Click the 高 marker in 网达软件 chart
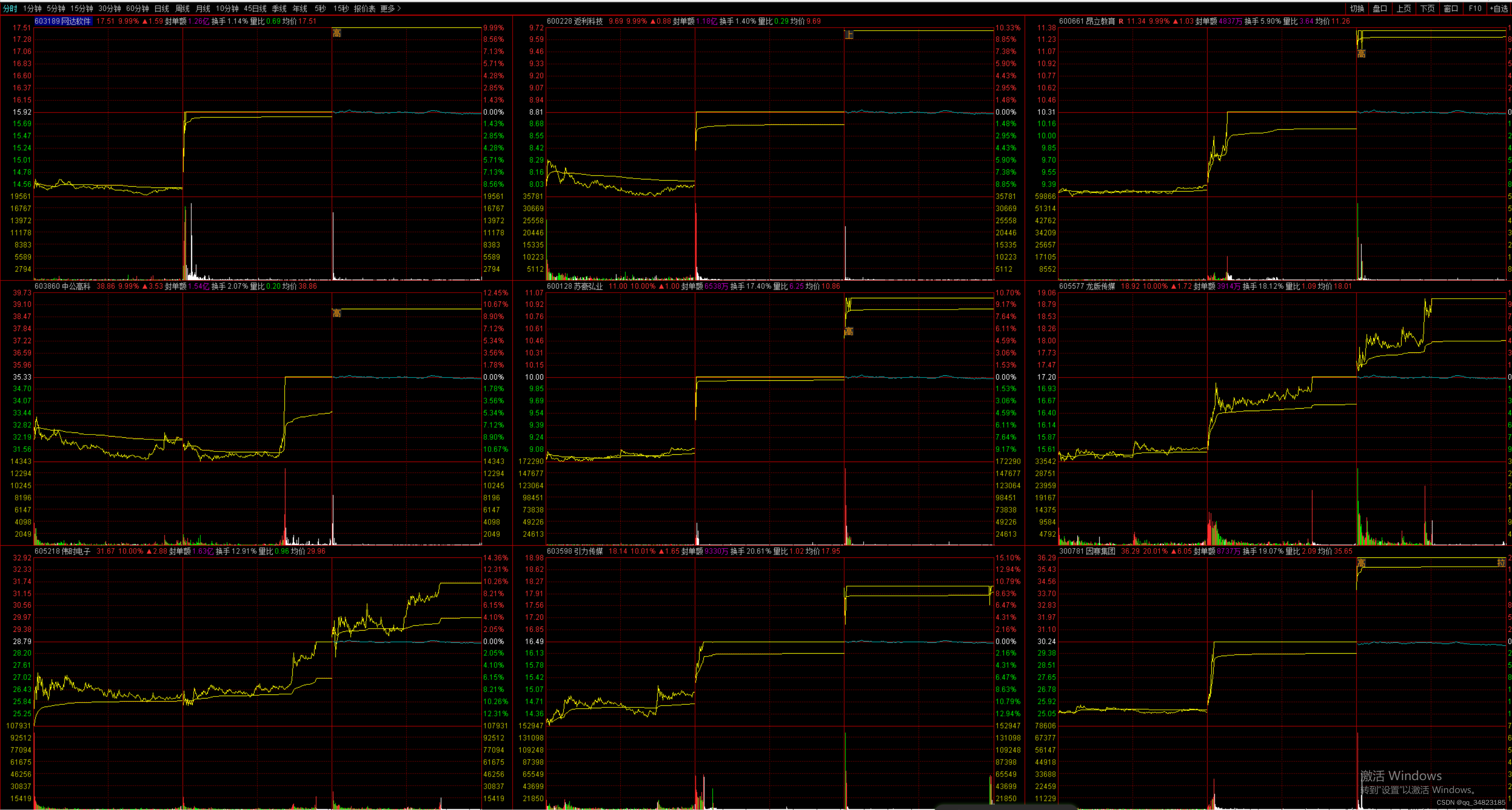The width and height of the screenshot is (1512, 810). pos(336,34)
